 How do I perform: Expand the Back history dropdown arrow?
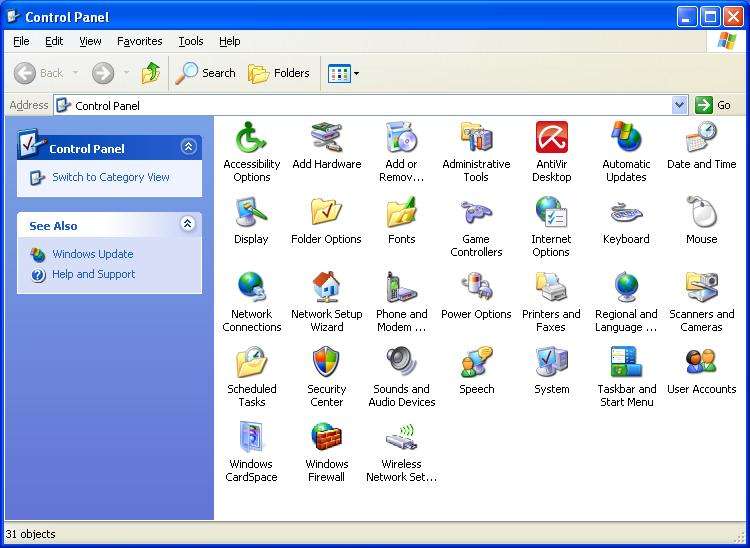pos(76,73)
